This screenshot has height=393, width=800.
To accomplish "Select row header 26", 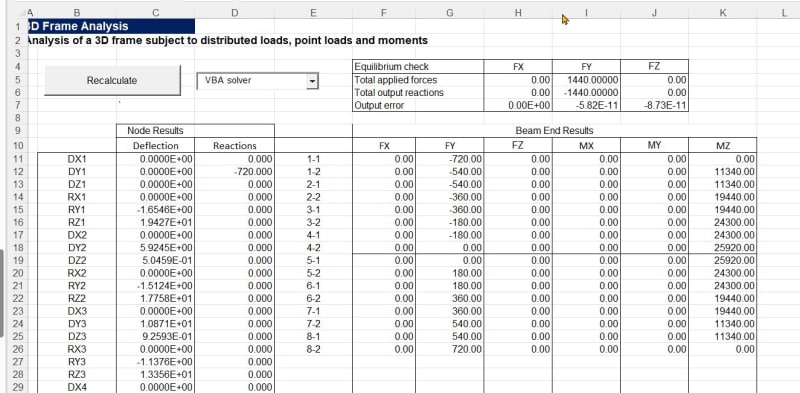I will 17,350.
